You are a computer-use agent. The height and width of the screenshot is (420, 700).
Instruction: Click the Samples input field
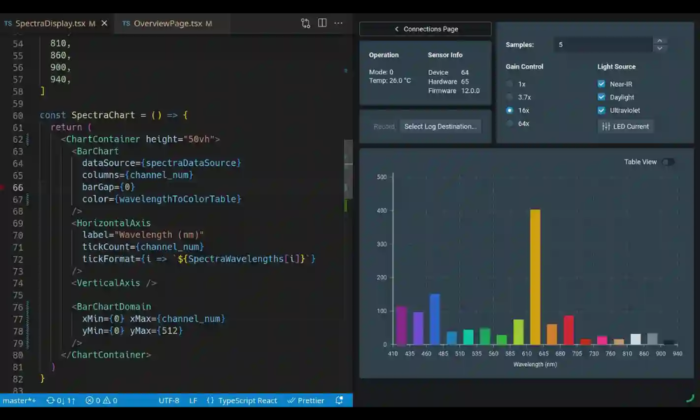pyautogui.click(x=603, y=45)
